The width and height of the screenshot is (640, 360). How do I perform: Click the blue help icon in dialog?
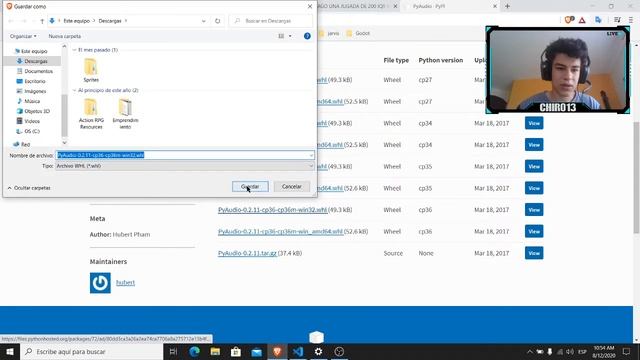[x=307, y=36]
